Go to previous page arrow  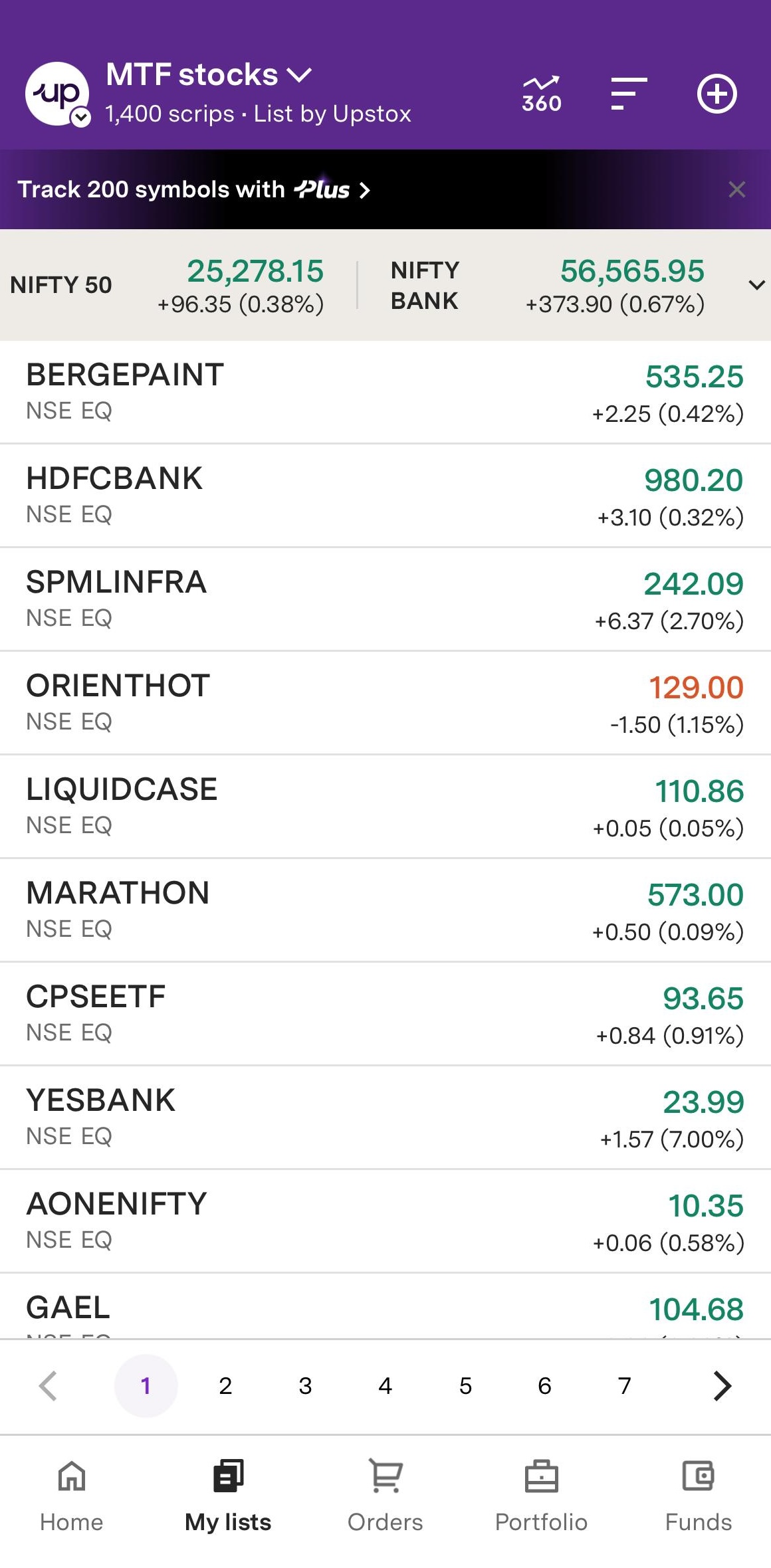pyautogui.click(x=48, y=1386)
